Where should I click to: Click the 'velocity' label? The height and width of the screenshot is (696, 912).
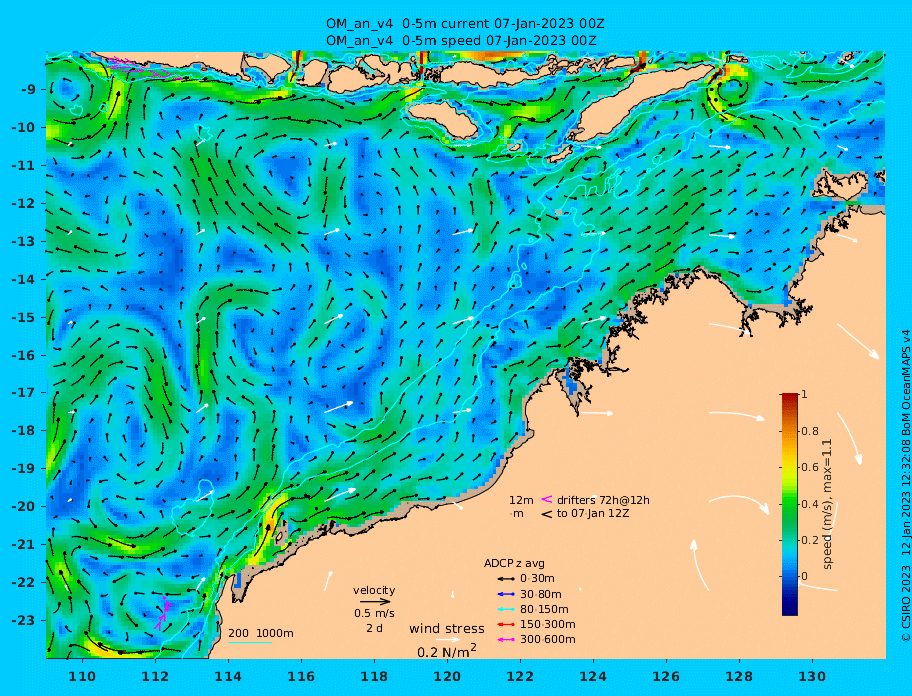374,590
